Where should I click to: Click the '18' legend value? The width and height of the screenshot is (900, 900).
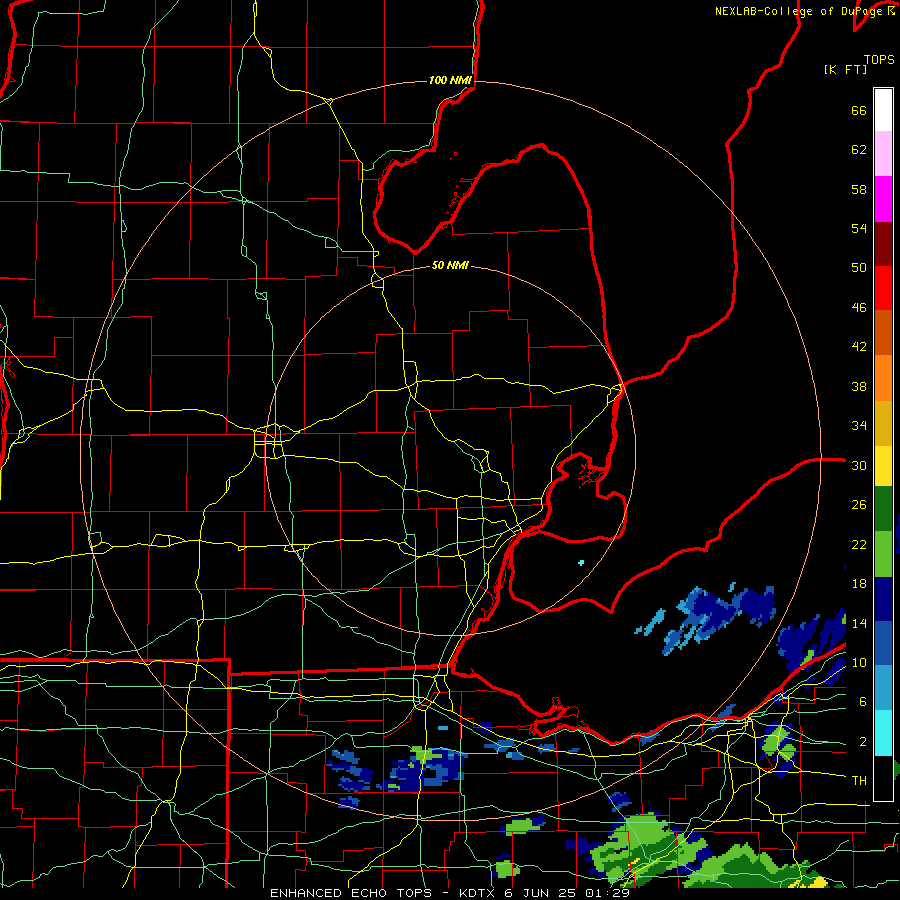(x=859, y=584)
